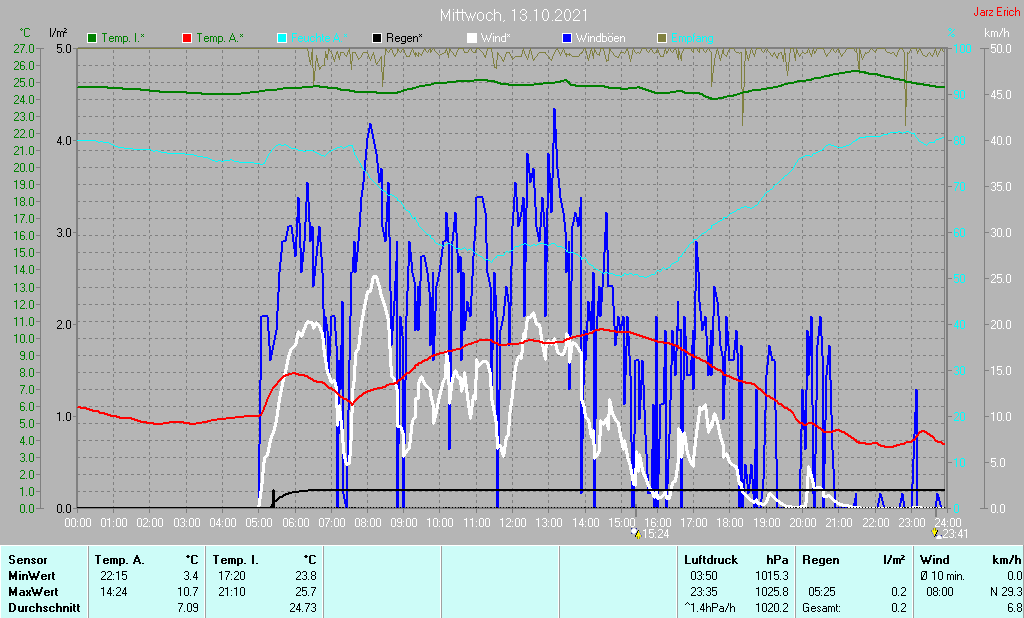
Task: Click the moonrise icon at 15:24
Action: (637, 534)
